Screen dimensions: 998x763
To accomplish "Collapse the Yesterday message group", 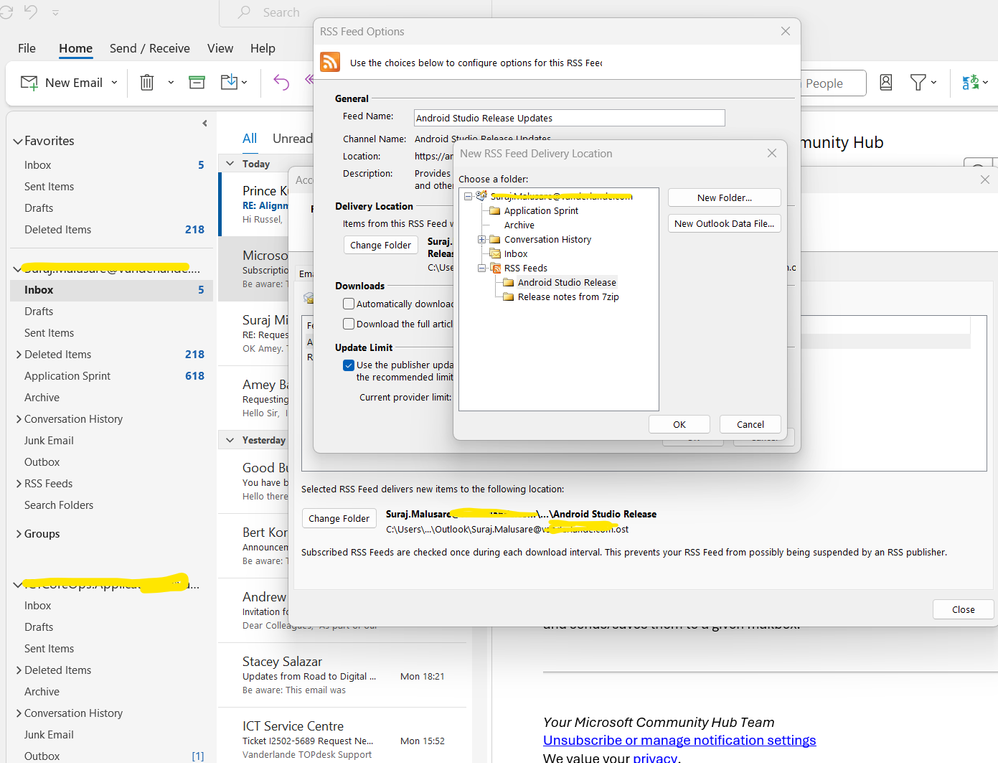I will point(230,440).
